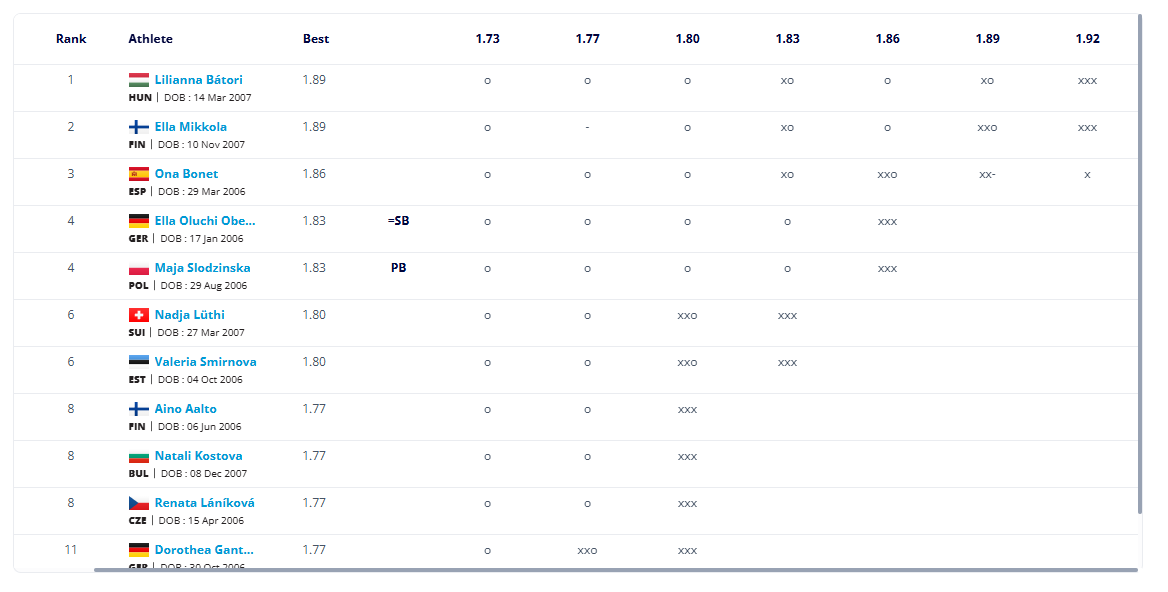The height and width of the screenshot is (592, 1168).
Task: Open Ella Mikkola's athlete profile link
Action: [x=191, y=127]
